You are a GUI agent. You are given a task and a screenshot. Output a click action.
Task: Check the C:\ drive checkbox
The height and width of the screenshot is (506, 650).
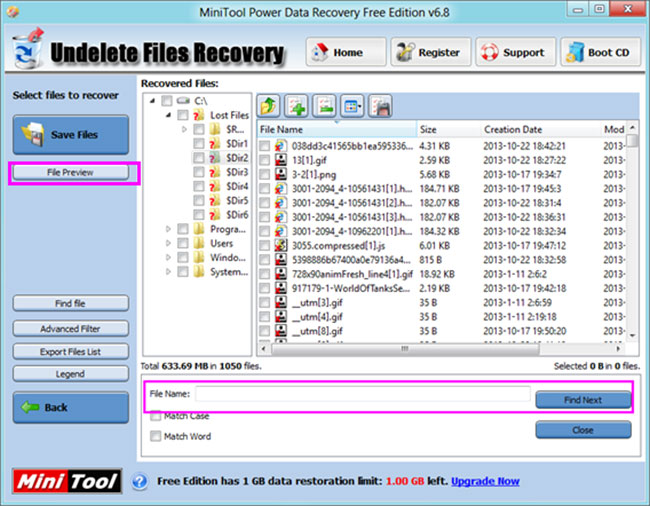(x=167, y=101)
